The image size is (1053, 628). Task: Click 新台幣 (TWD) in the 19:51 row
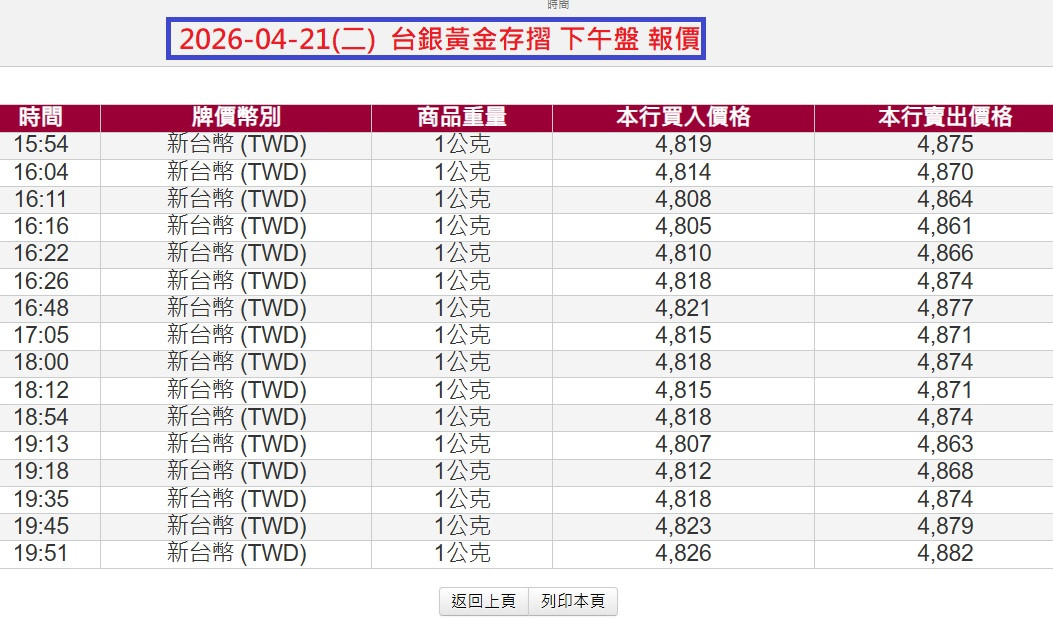pyautogui.click(x=236, y=553)
